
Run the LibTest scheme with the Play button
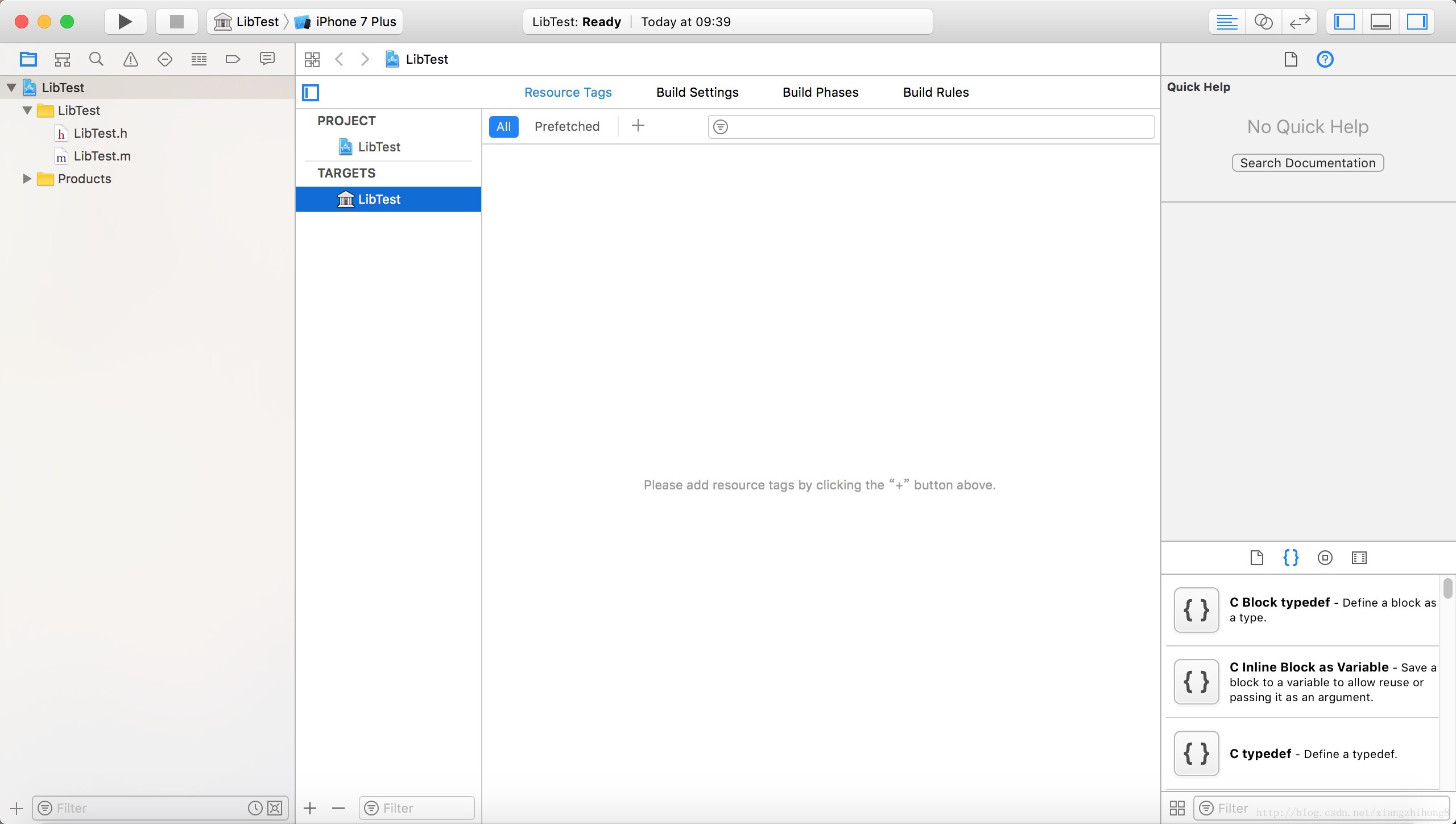[x=125, y=22]
